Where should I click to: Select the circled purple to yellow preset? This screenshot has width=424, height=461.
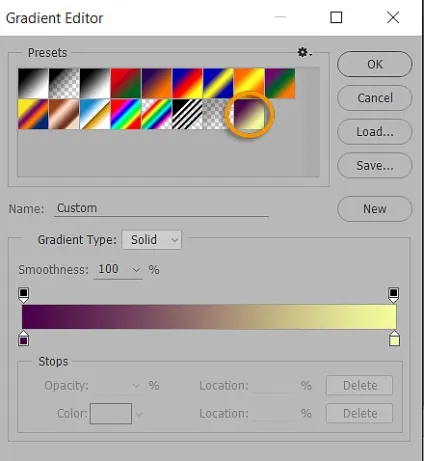point(249,114)
